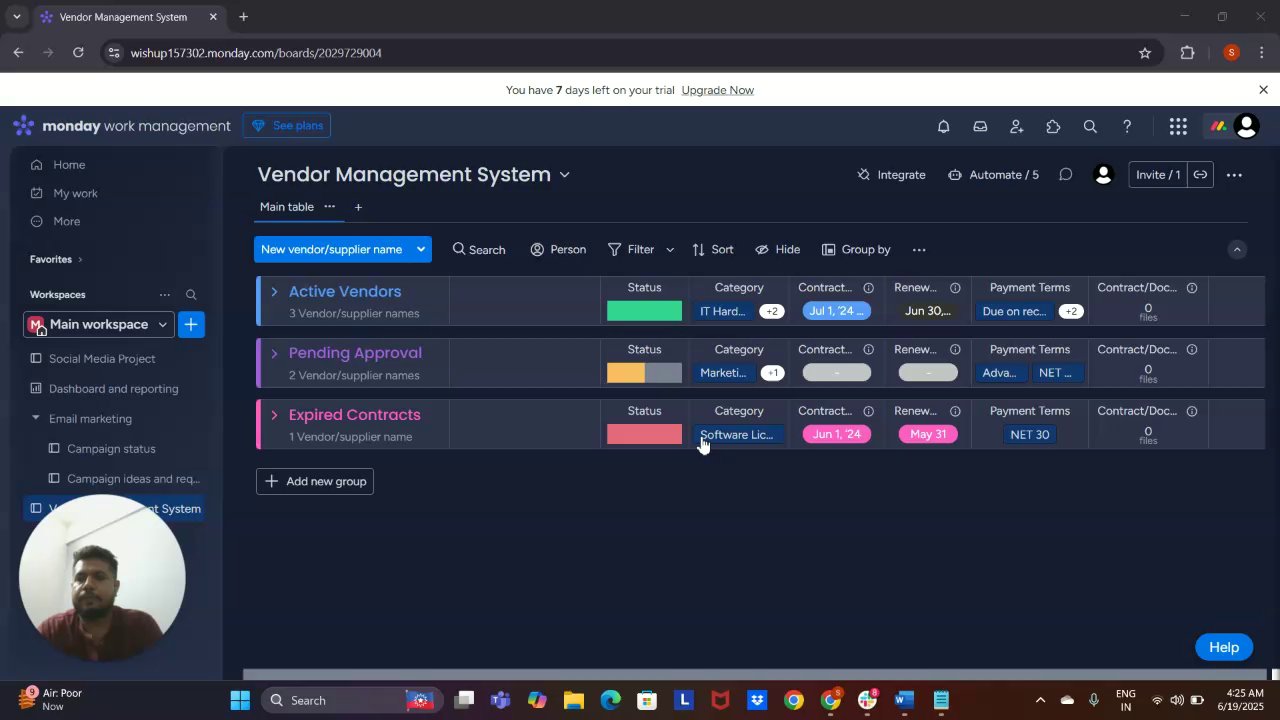
Task: Open Workspaces three-dot options
Action: 165,295
